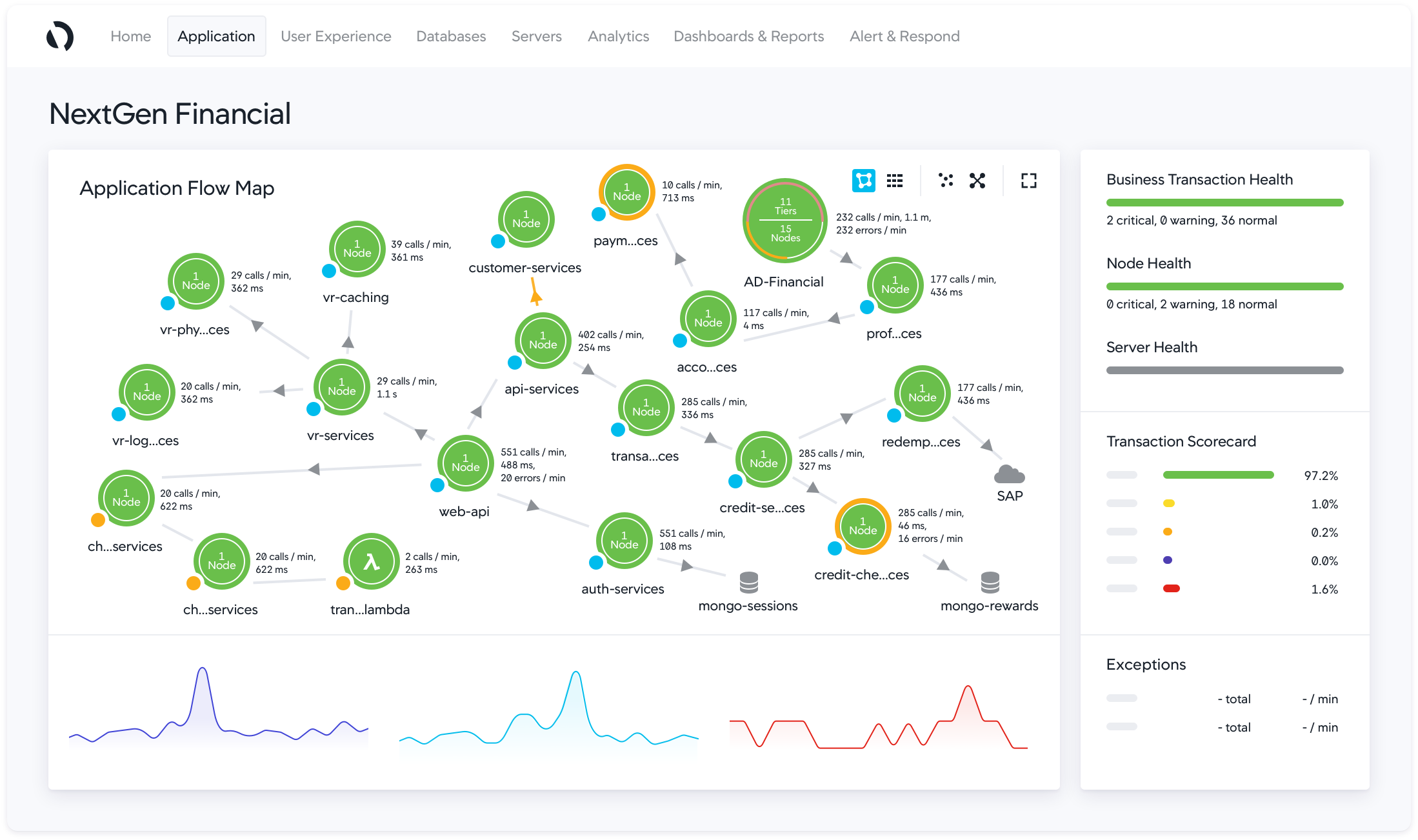Click the mongo-rewards database icon
The width and height of the screenshot is (1418, 840).
pos(990,583)
